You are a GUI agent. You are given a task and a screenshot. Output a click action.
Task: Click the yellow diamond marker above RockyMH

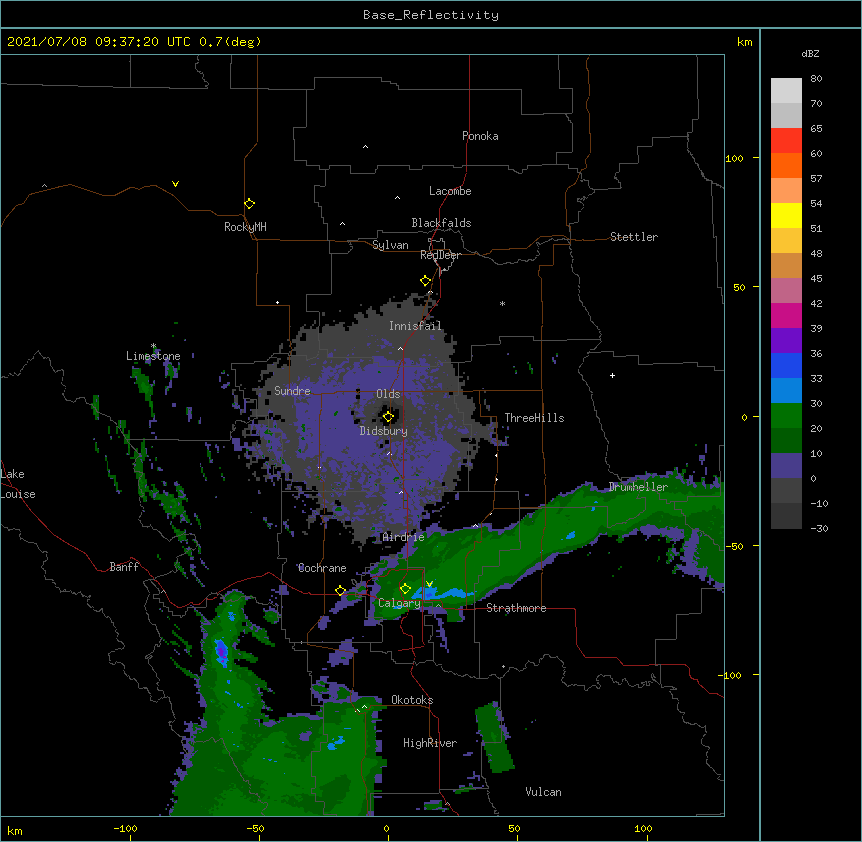coord(250,204)
